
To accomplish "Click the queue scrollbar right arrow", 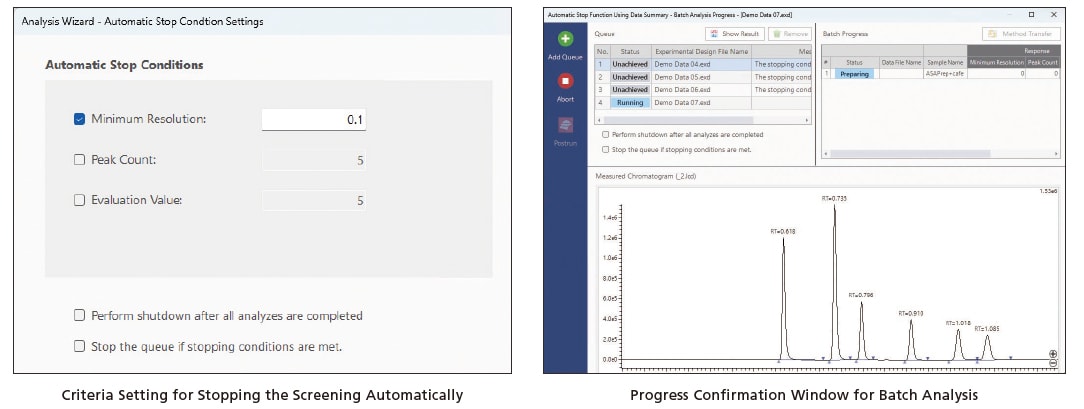I will 807,120.
